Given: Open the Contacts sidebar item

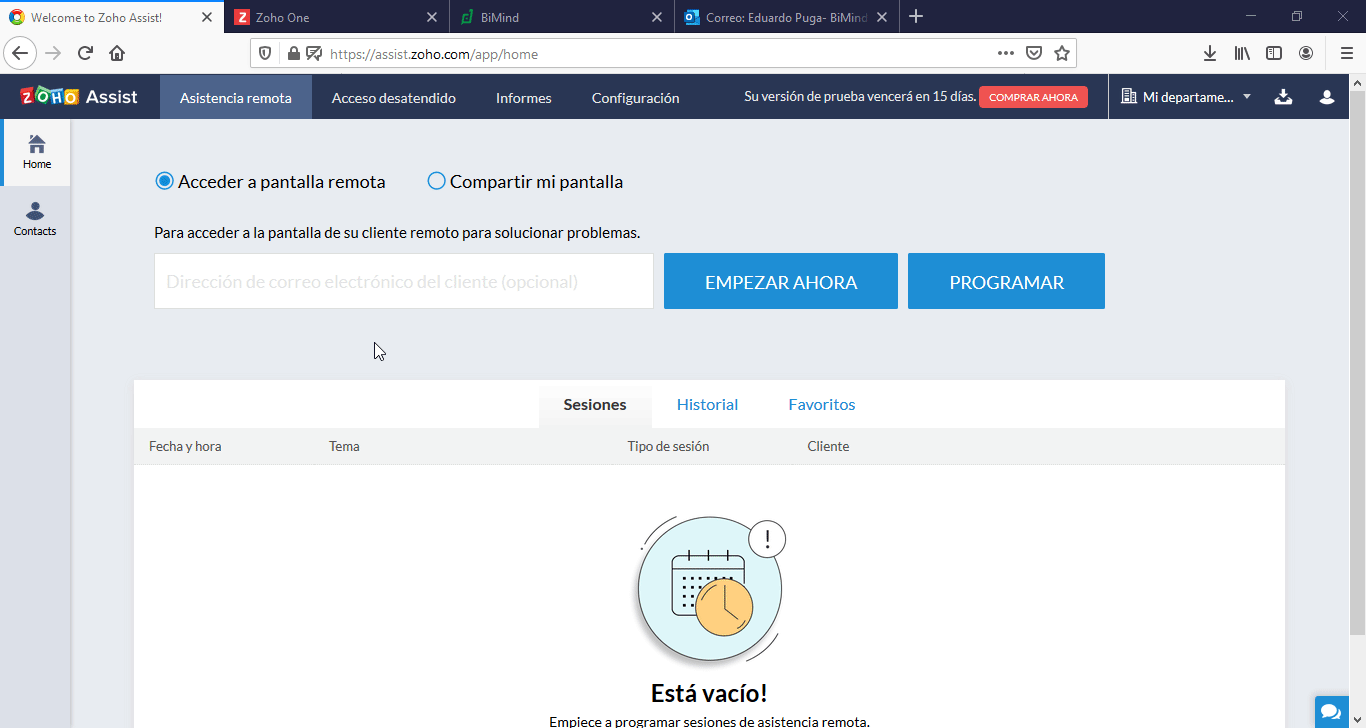Looking at the screenshot, I should pos(35,219).
